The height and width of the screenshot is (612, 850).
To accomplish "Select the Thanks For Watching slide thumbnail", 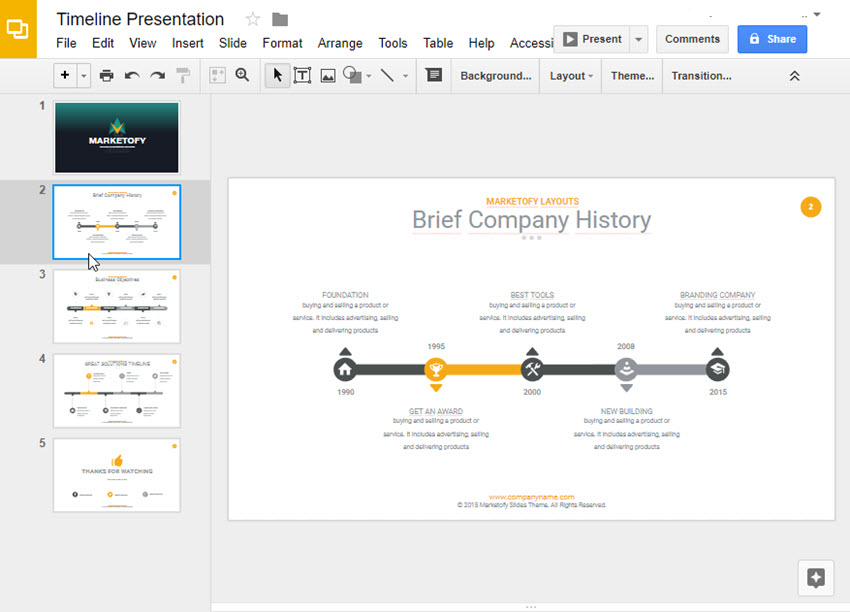I will pos(116,475).
